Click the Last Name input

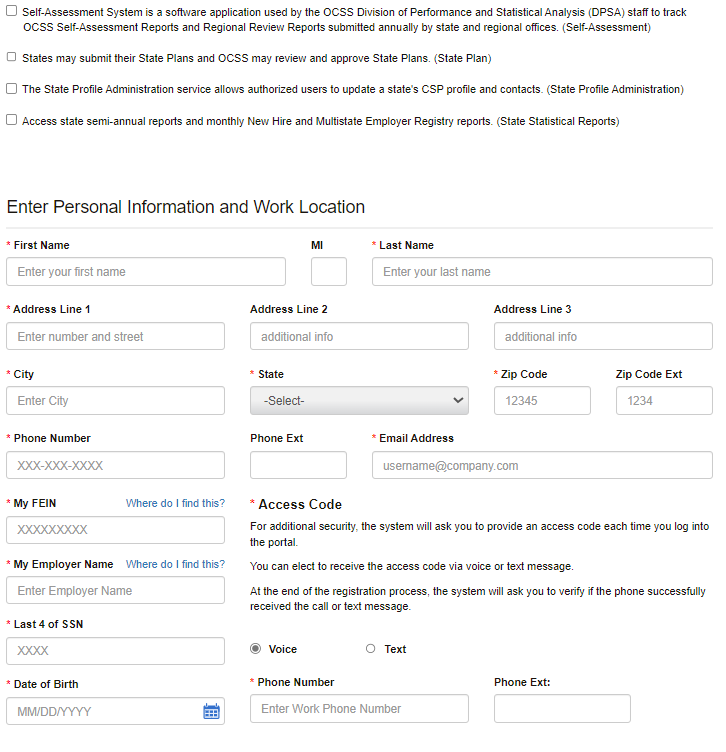click(542, 272)
